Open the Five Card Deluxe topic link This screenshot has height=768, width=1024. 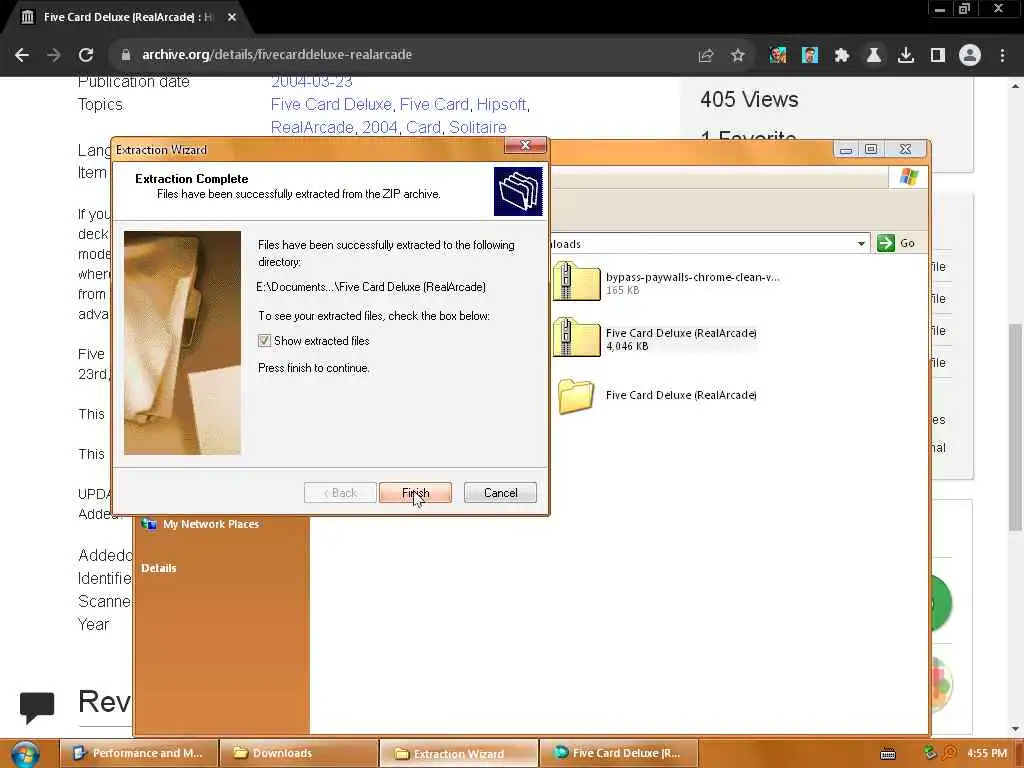coord(331,104)
